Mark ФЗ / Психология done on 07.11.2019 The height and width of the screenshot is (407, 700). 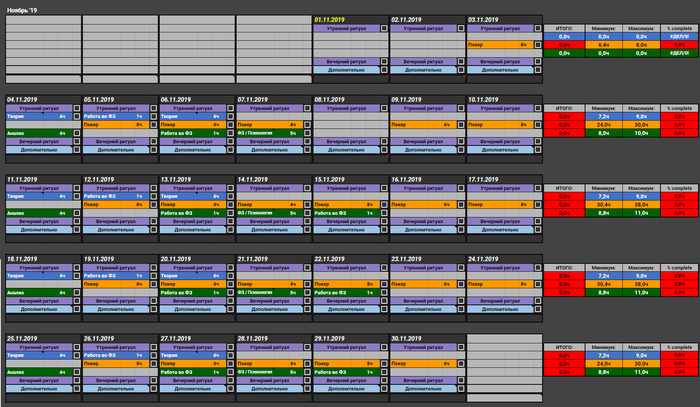pyautogui.click(x=307, y=133)
